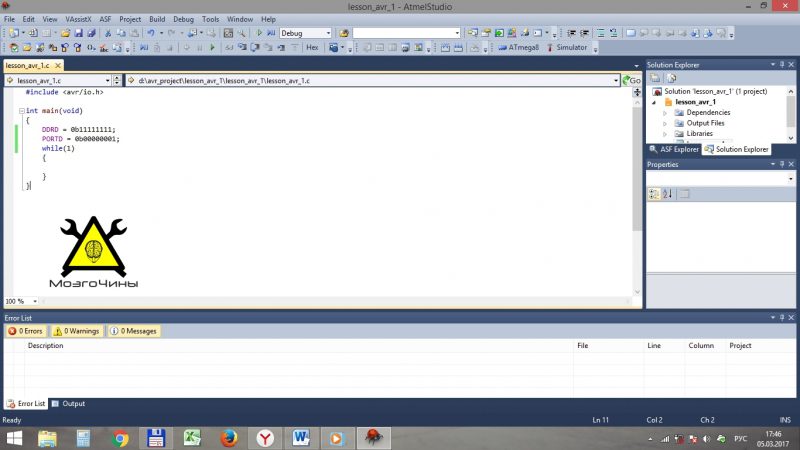Open file with the yellow folder icon
This screenshot has height=450, width=800.
coord(65,33)
